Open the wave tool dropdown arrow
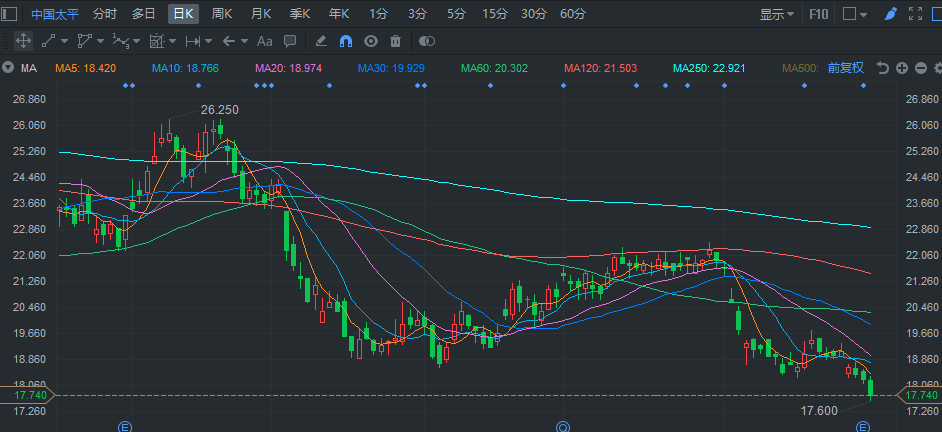942x432 pixels. coord(136,41)
